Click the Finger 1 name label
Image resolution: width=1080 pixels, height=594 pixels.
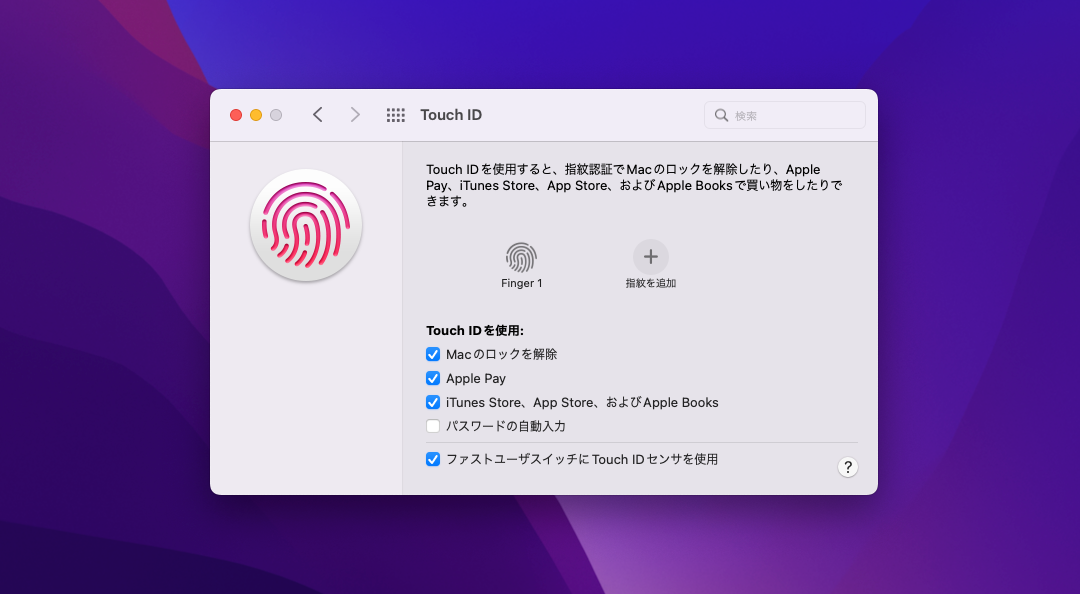[x=521, y=284]
